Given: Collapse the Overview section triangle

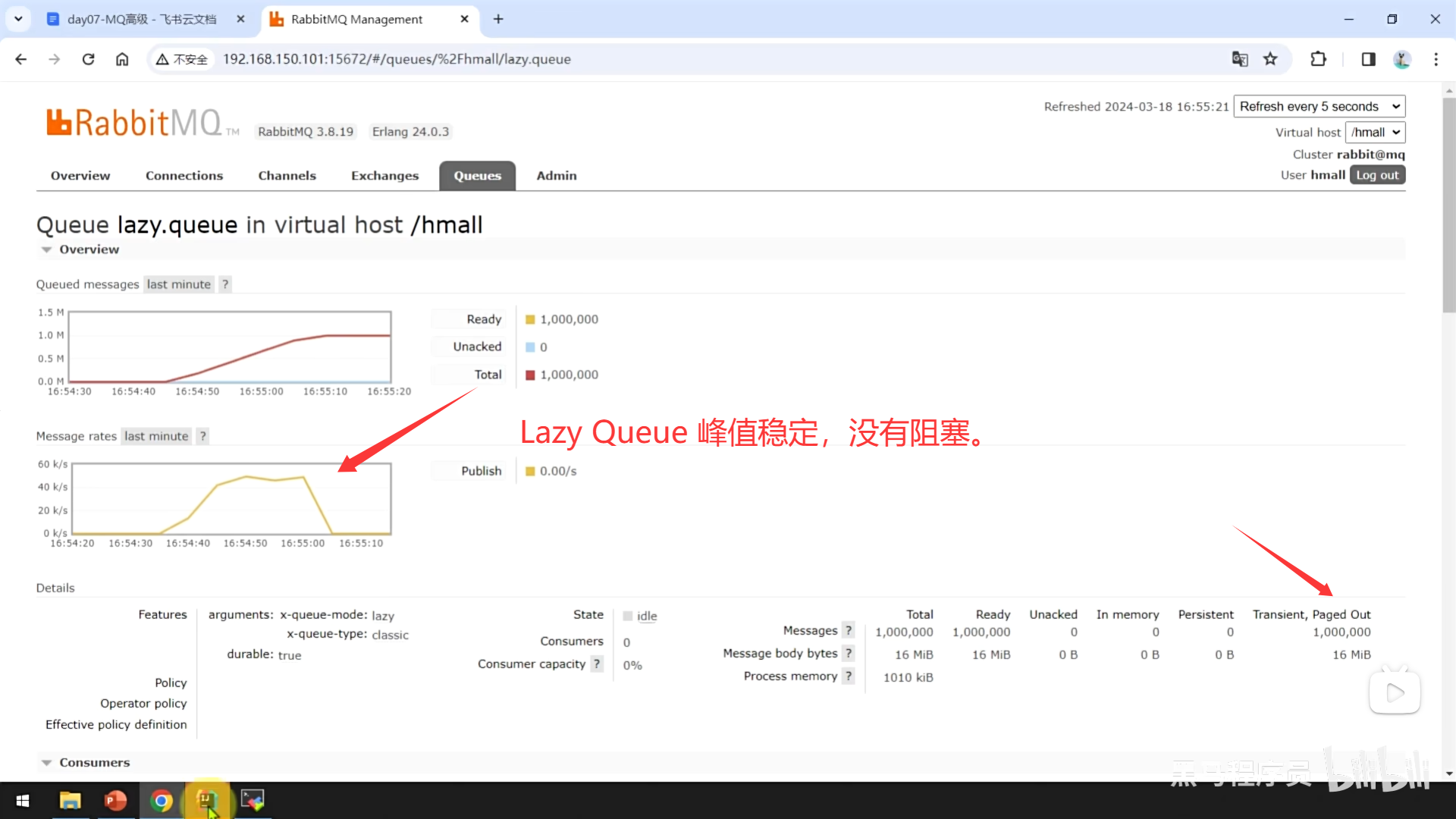Looking at the screenshot, I should (x=46, y=249).
